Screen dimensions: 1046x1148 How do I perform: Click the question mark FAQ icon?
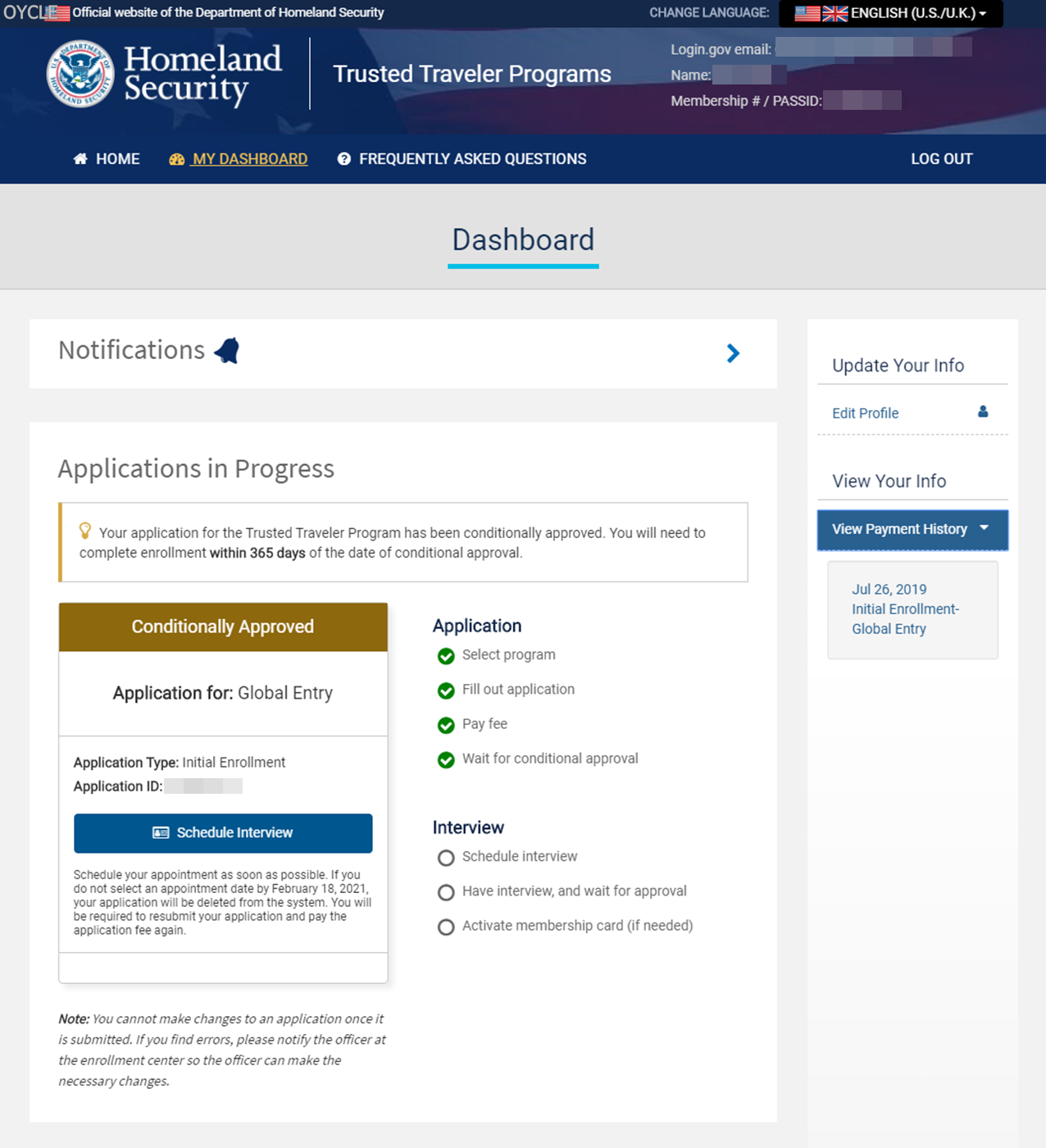pos(344,159)
